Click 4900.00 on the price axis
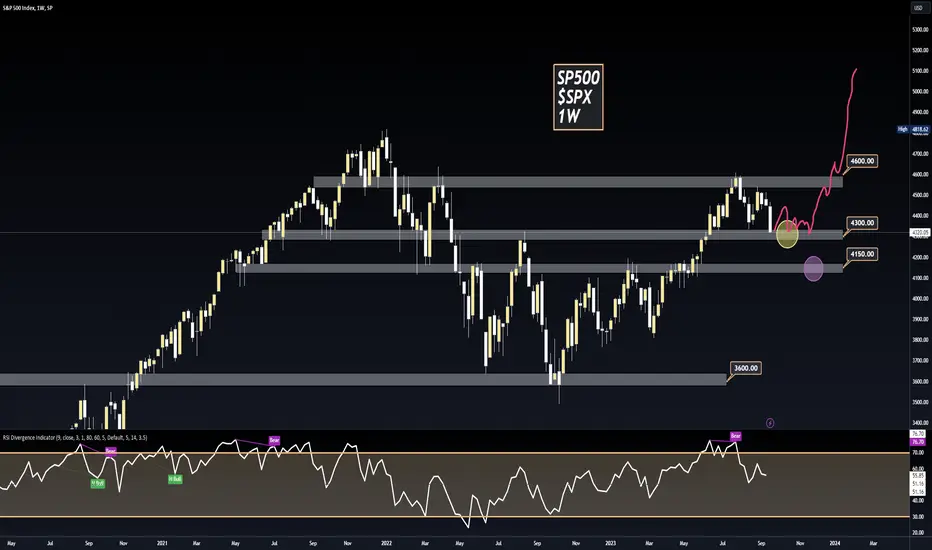The image size is (932, 550). (x=920, y=112)
